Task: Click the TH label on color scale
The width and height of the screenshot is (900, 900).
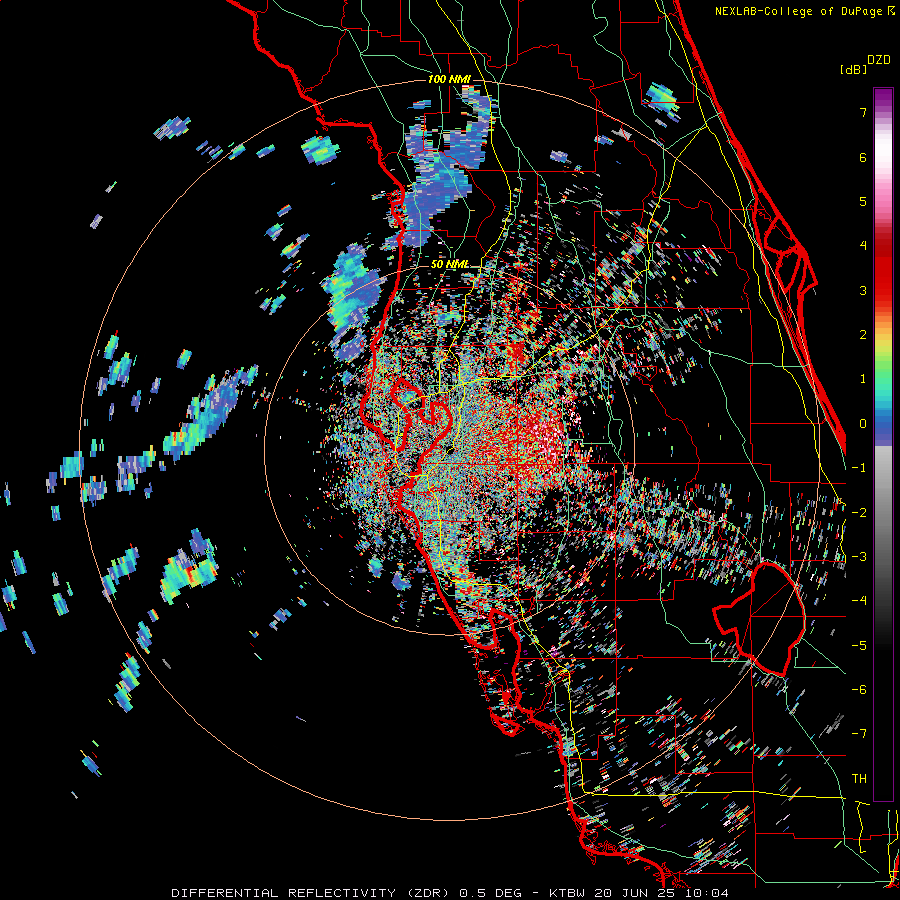Action: pyautogui.click(x=859, y=779)
